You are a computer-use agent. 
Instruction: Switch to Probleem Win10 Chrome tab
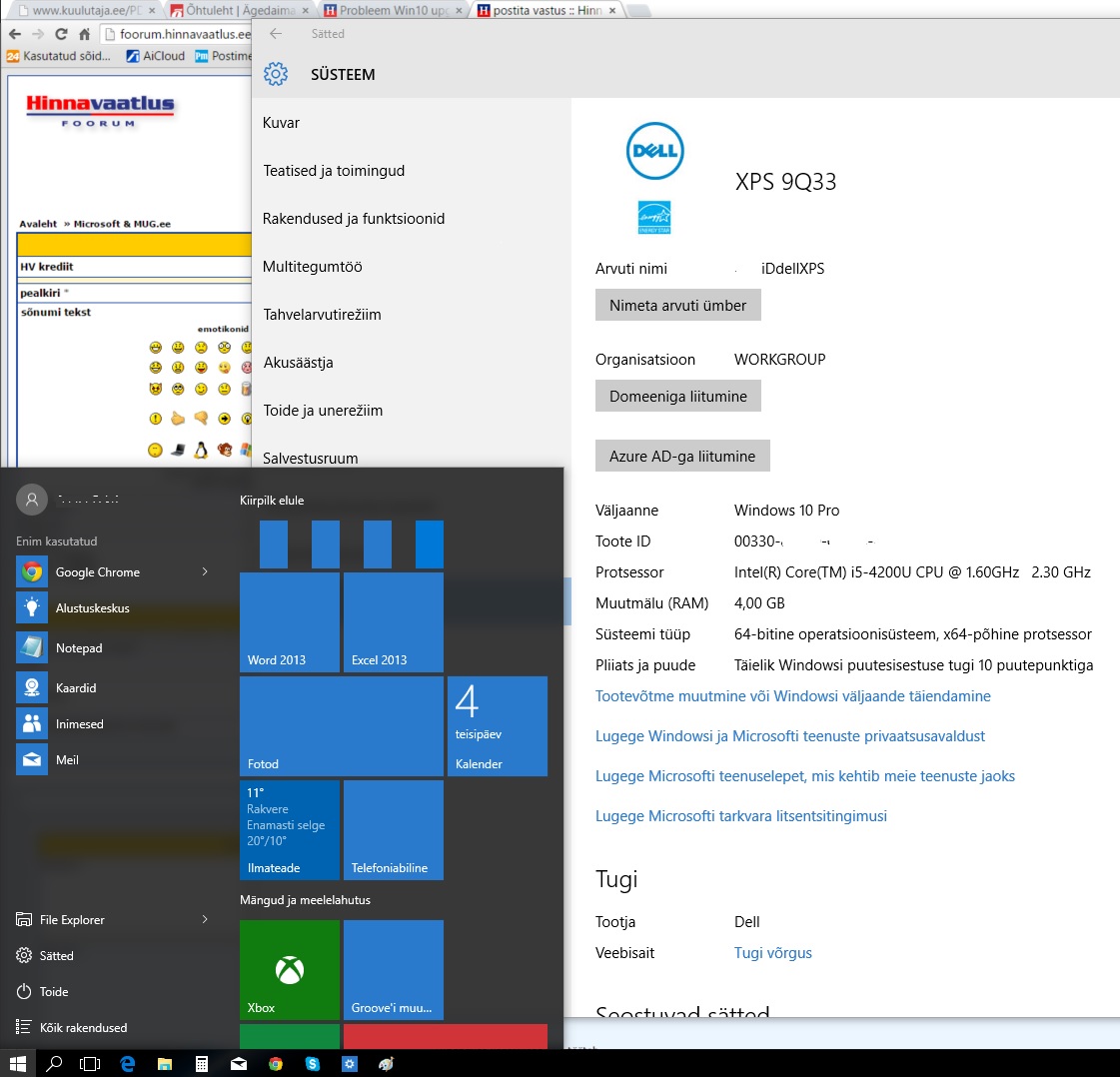392,10
